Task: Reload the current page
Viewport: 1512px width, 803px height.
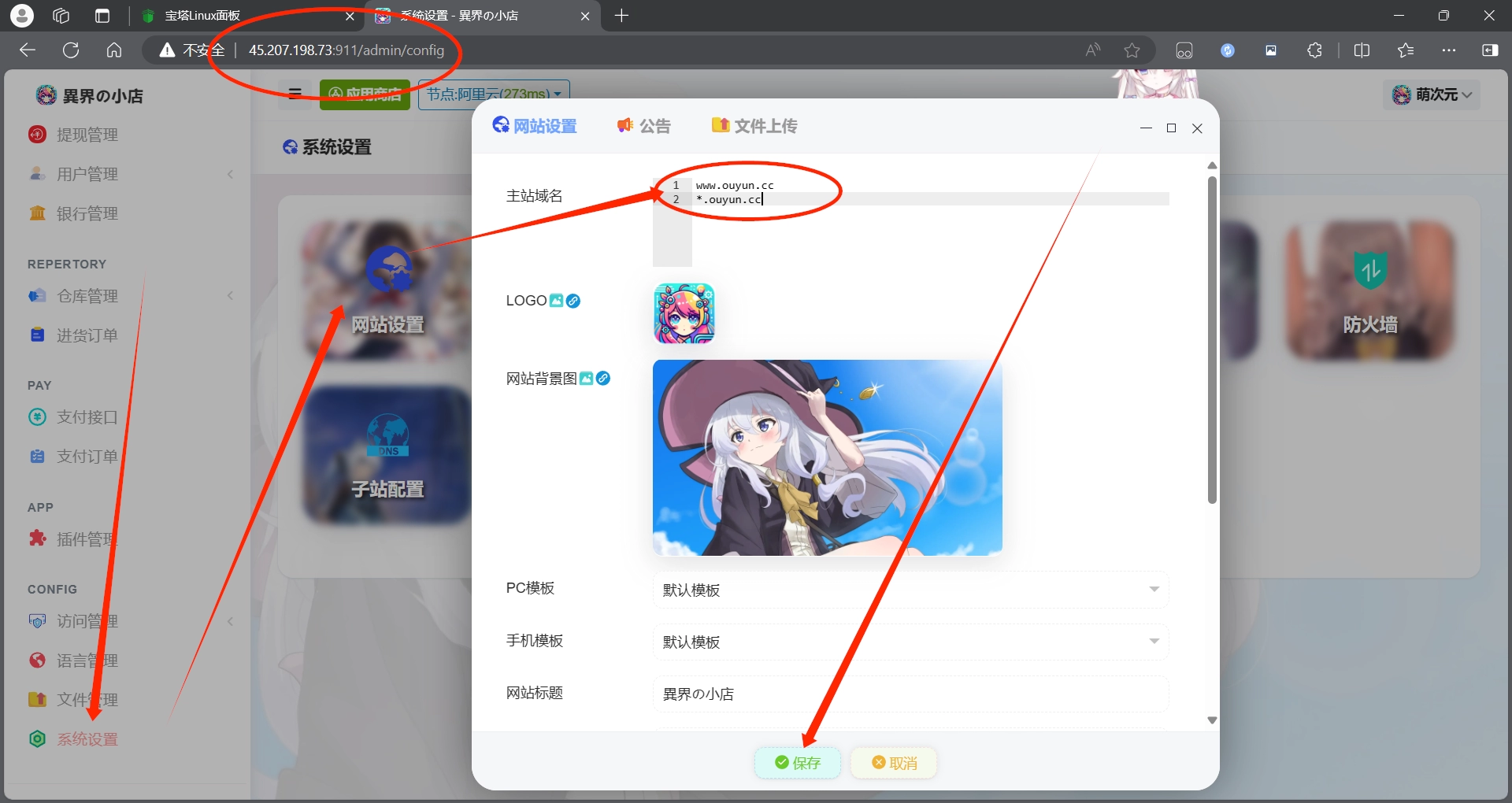Action: [x=71, y=50]
